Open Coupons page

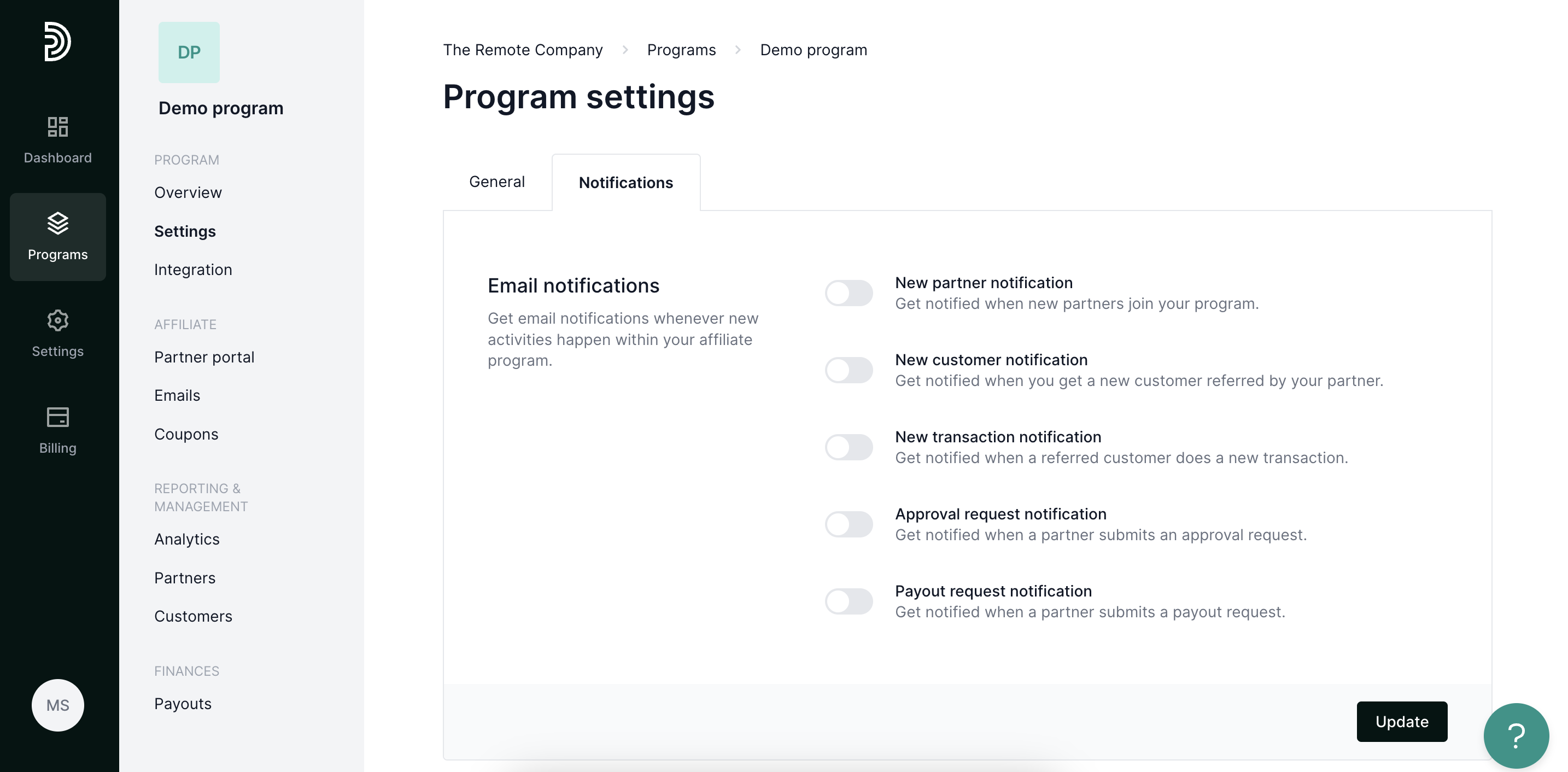pos(186,435)
